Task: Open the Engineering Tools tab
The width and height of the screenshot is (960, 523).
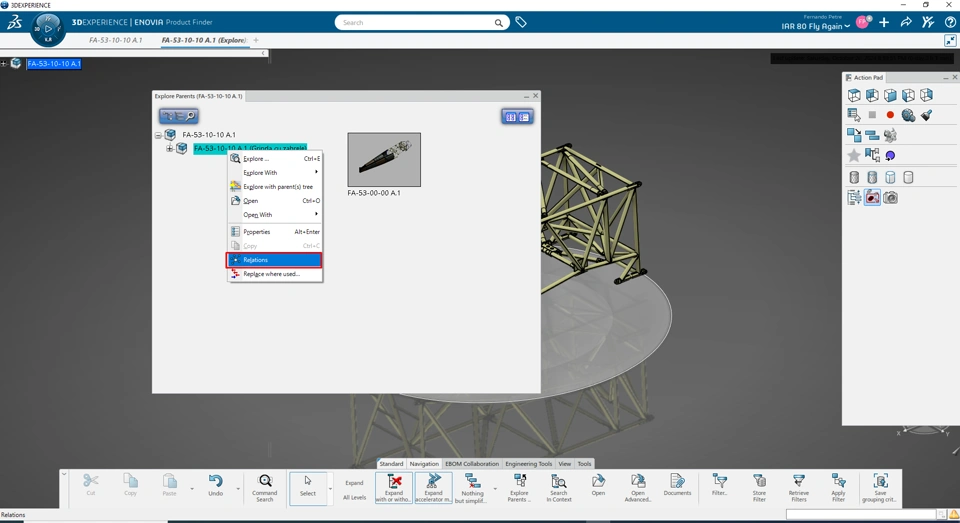Action: tap(528, 464)
